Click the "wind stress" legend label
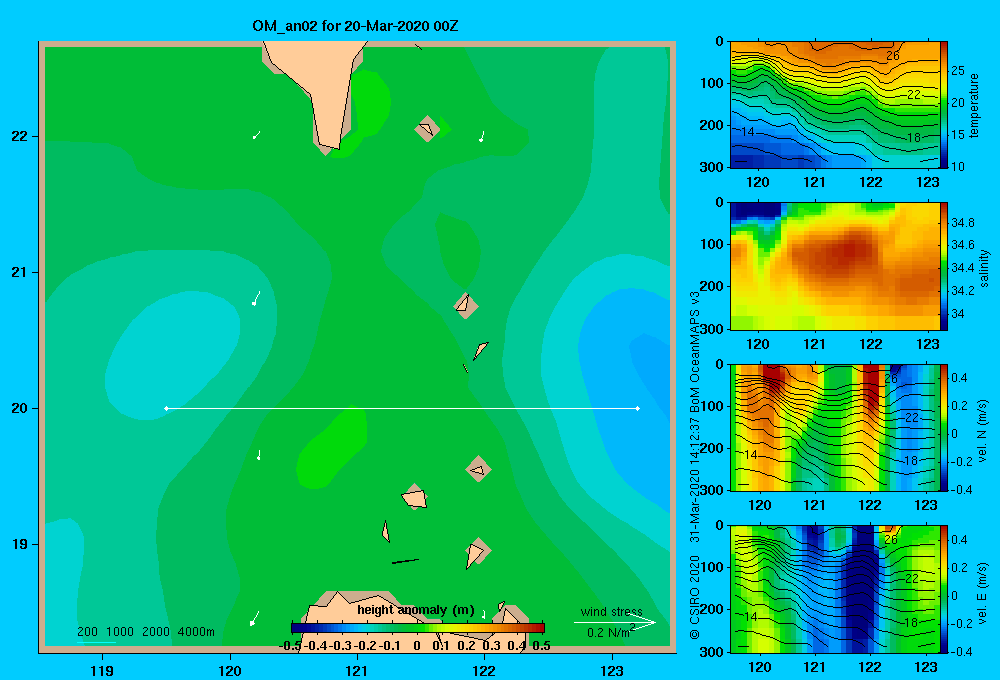This screenshot has height=680, width=1000. (612, 612)
